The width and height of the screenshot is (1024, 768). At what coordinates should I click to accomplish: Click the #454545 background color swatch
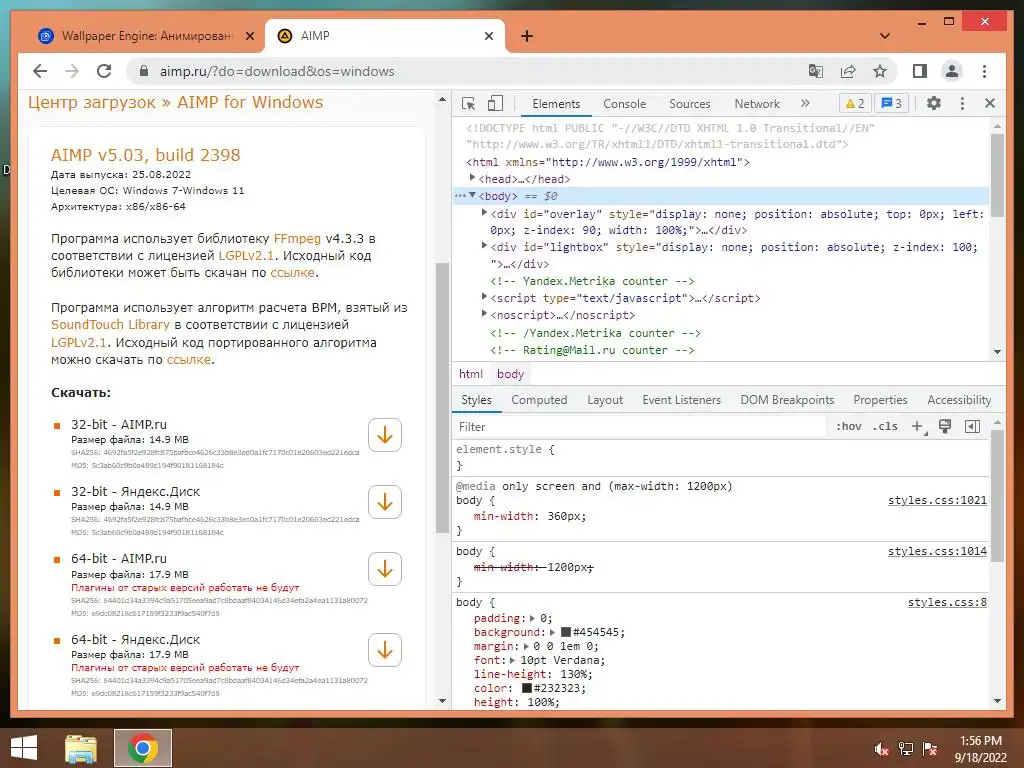click(566, 632)
